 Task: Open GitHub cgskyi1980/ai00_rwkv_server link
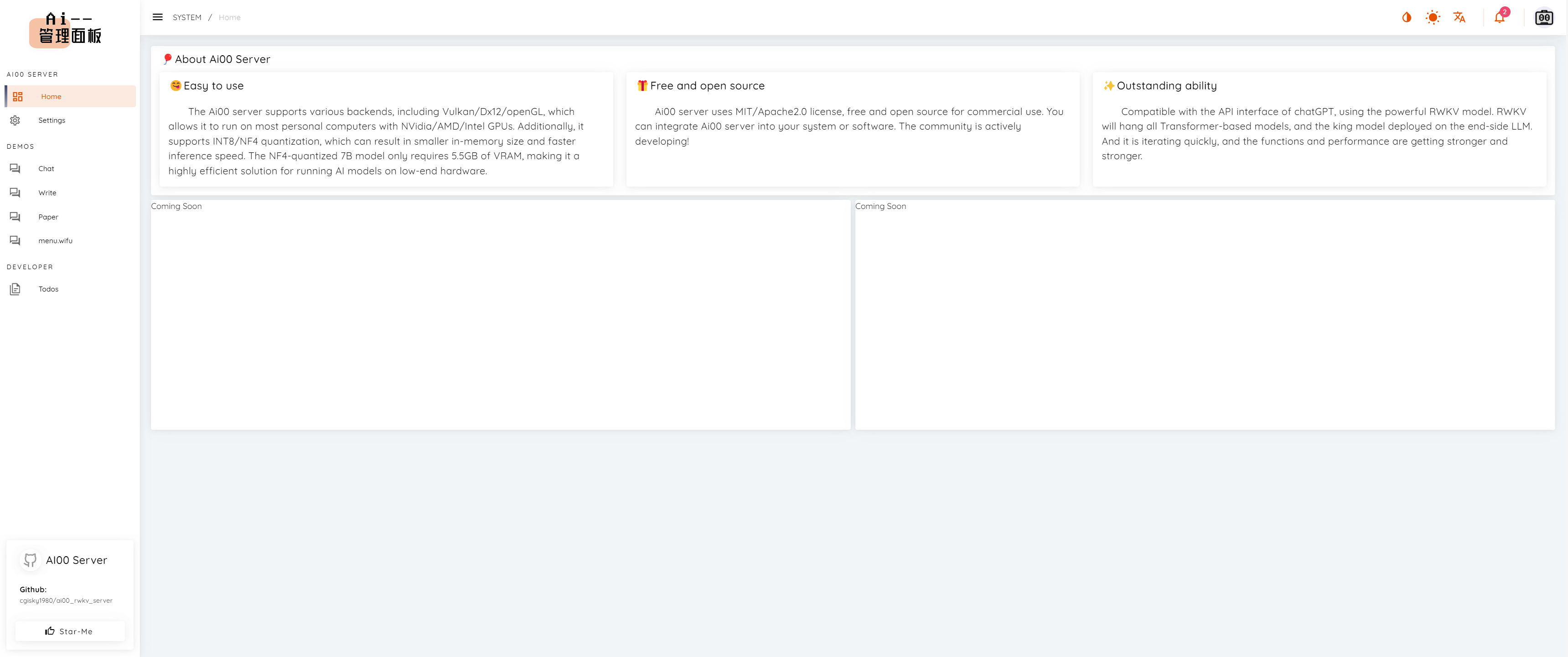click(66, 600)
